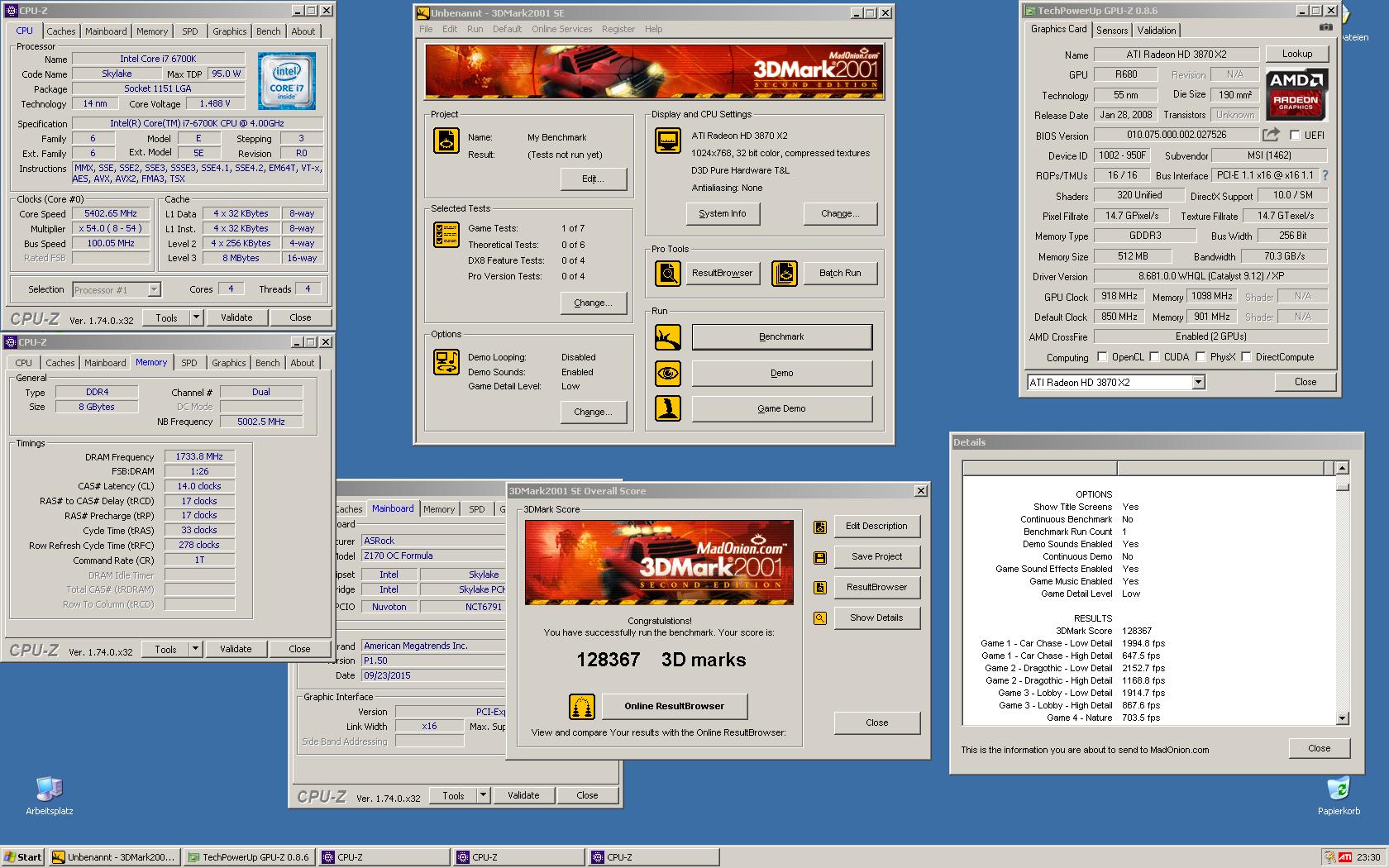Switch to Unbenannt - 3DMark taskbar button

113,857
